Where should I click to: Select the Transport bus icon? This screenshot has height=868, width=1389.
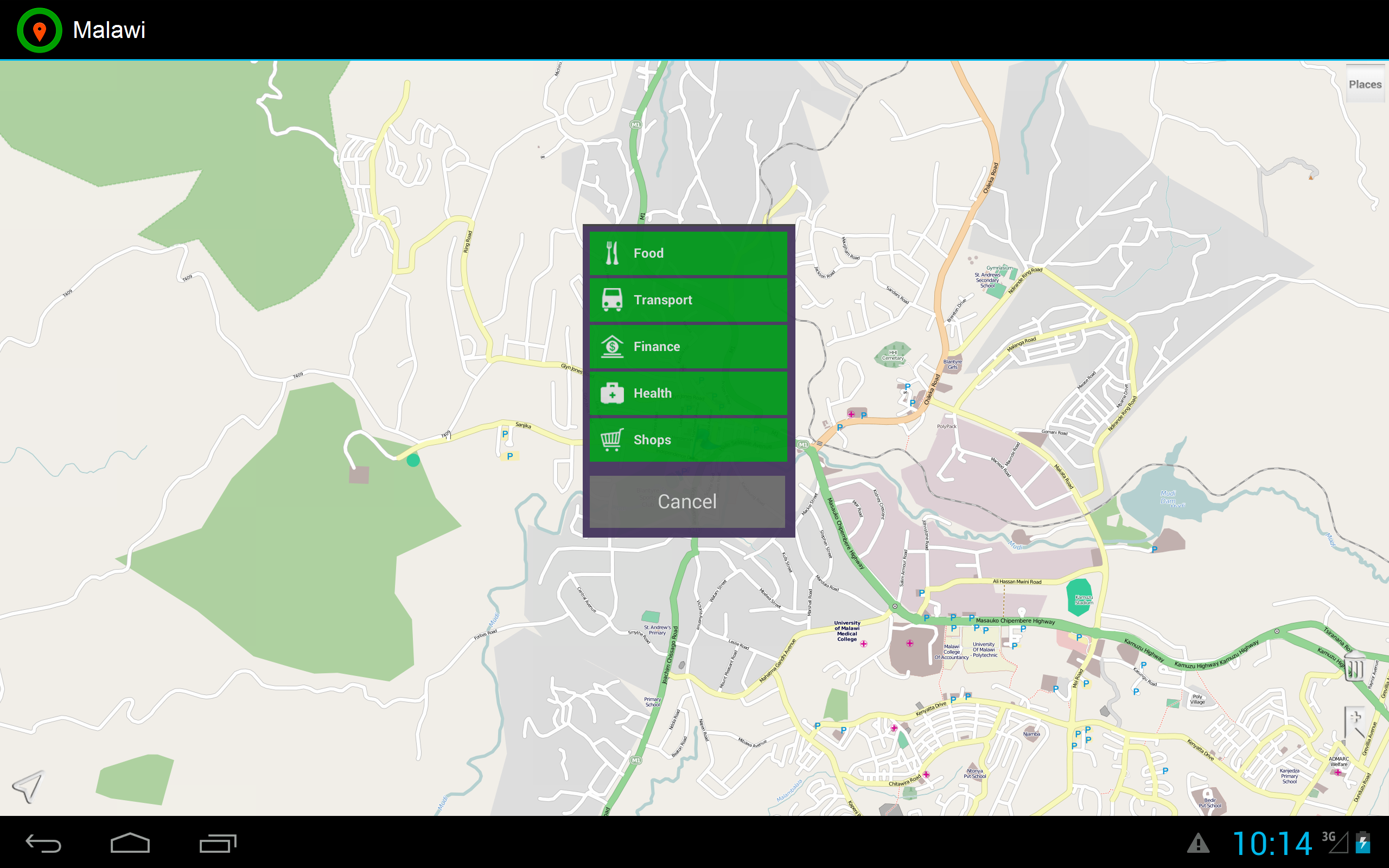pos(612,299)
